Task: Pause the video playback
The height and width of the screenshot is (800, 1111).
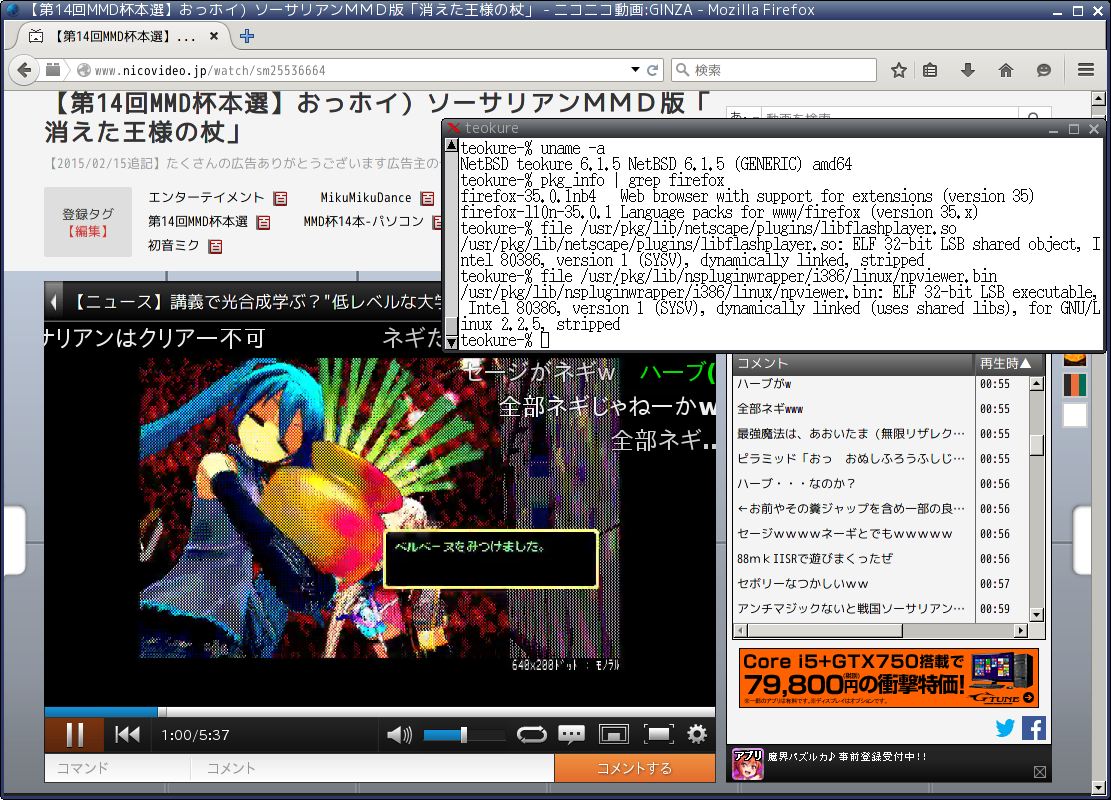Action: 75,735
